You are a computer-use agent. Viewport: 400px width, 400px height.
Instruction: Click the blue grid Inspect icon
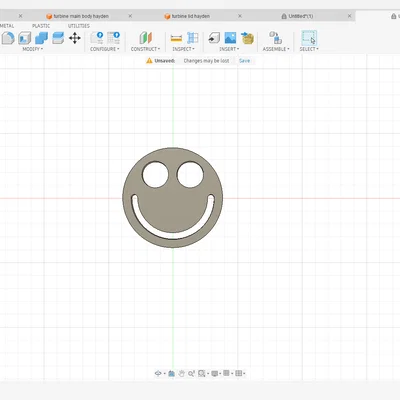coord(193,38)
